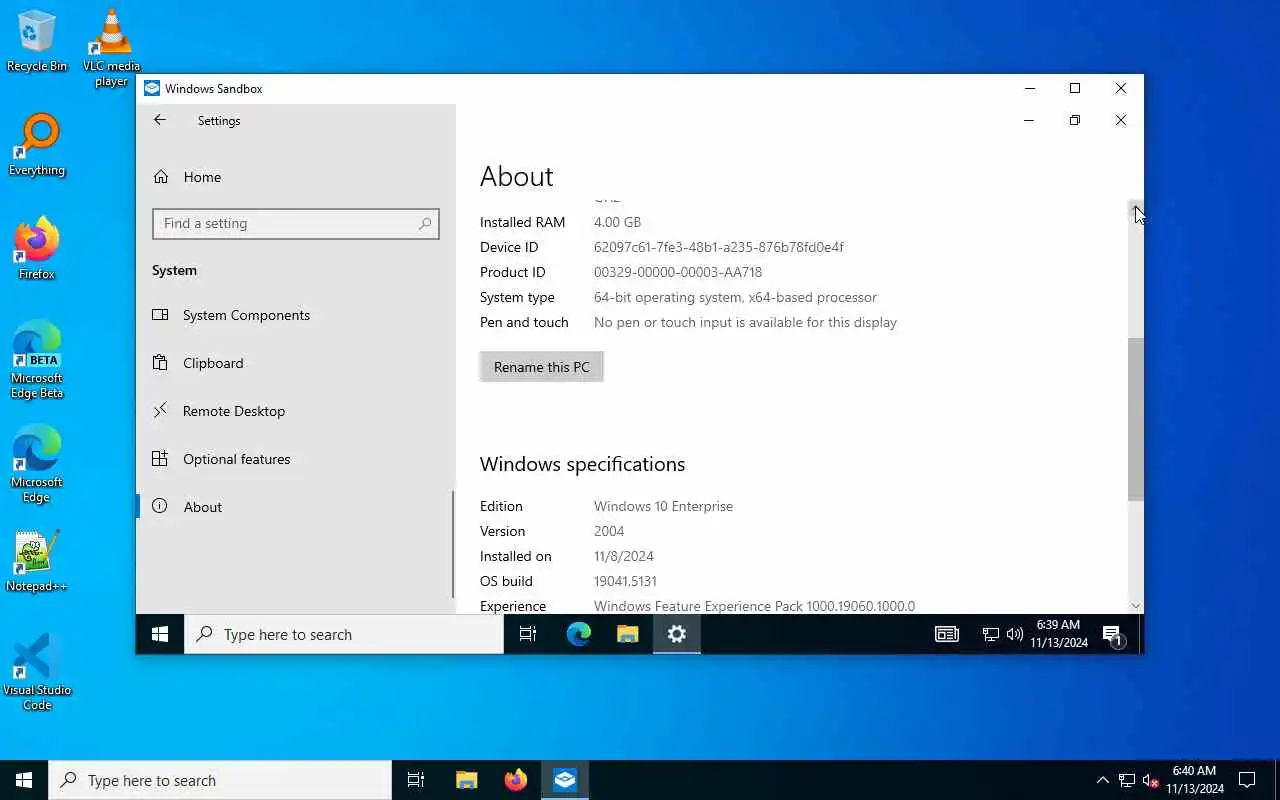The image size is (1280, 800).
Task: Open Remote Desktop settings page
Action: click(x=295, y=411)
